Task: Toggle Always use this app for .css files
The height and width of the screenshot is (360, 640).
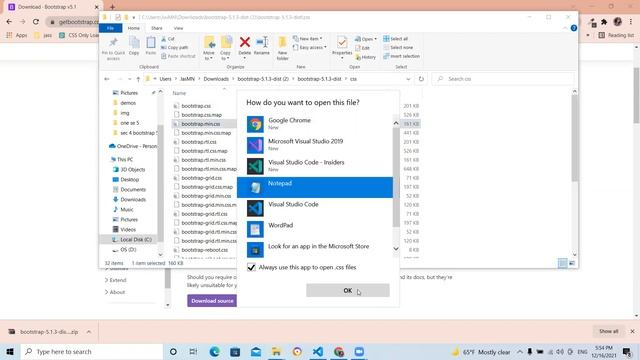Action: (251, 267)
